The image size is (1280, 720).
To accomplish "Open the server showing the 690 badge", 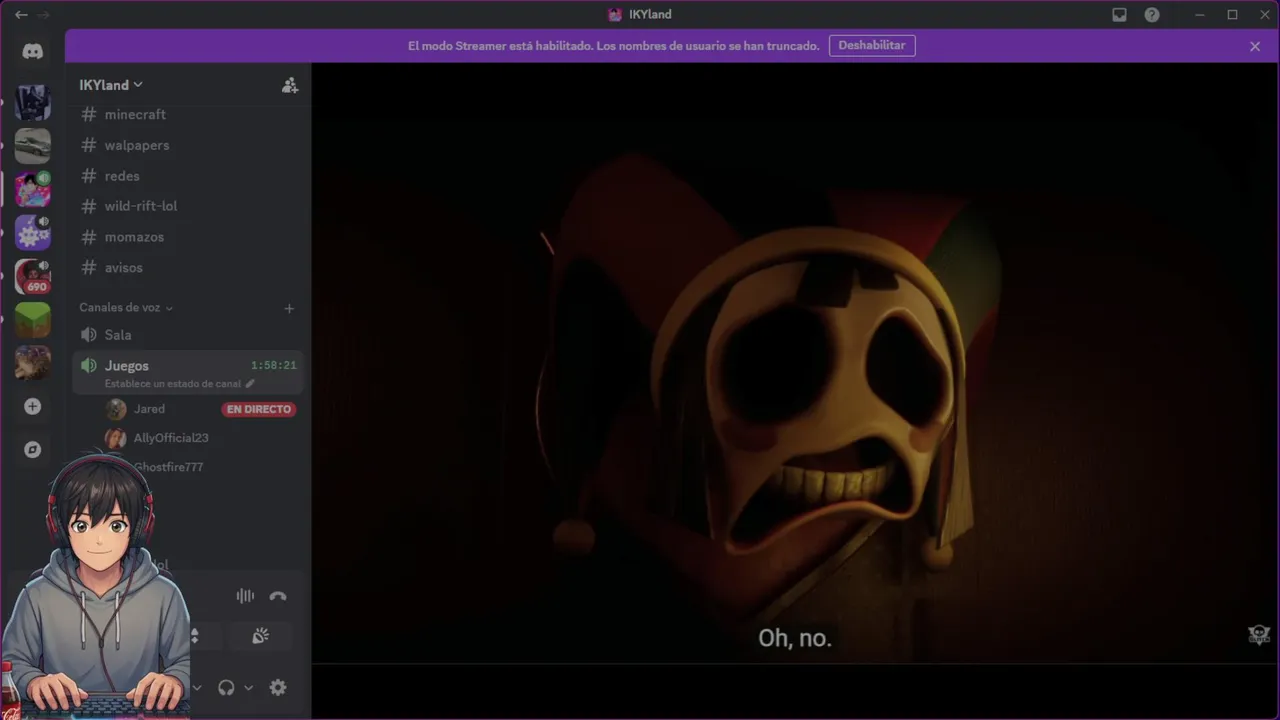I will click(x=33, y=277).
